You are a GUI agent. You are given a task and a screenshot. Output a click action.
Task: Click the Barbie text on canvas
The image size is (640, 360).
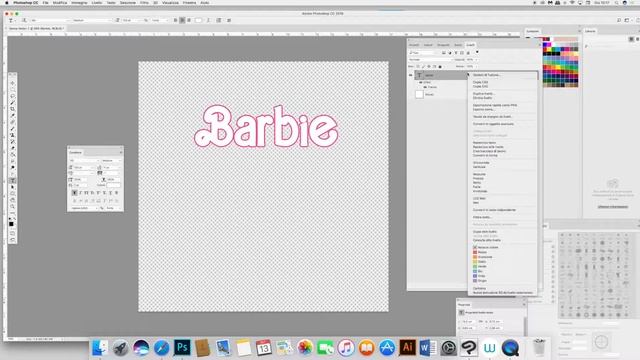click(x=266, y=126)
